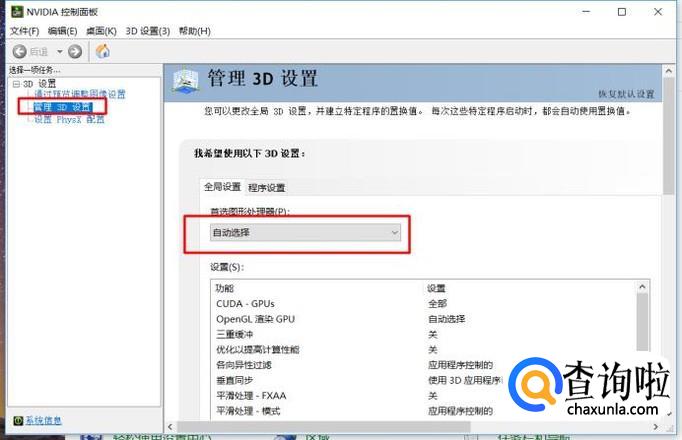Click the main panel vertical scroll-up arrow
The image size is (682, 440).
click(669, 71)
